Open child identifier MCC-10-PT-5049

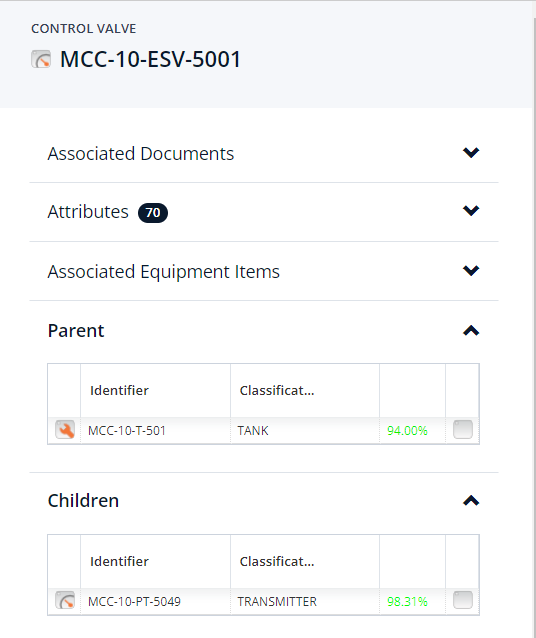(134, 601)
